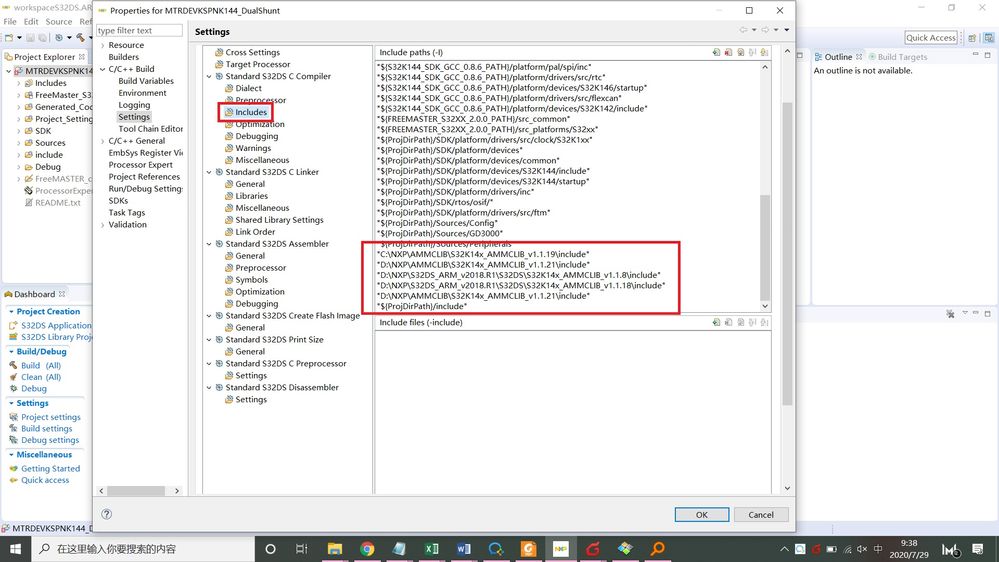The height and width of the screenshot is (562, 999).
Task: Open the notification center icon
Action: click(978, 549)
